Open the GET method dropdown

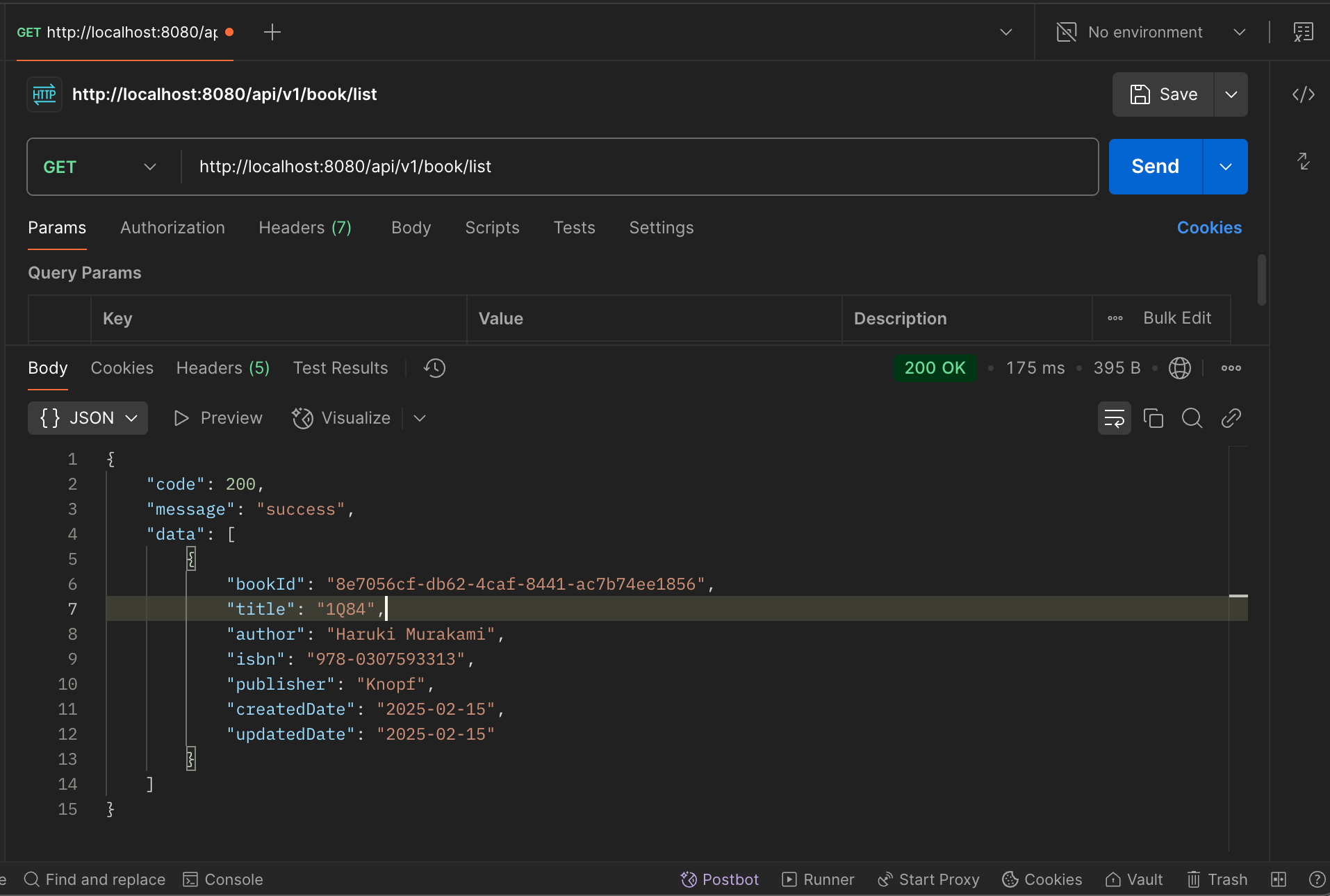101,167
